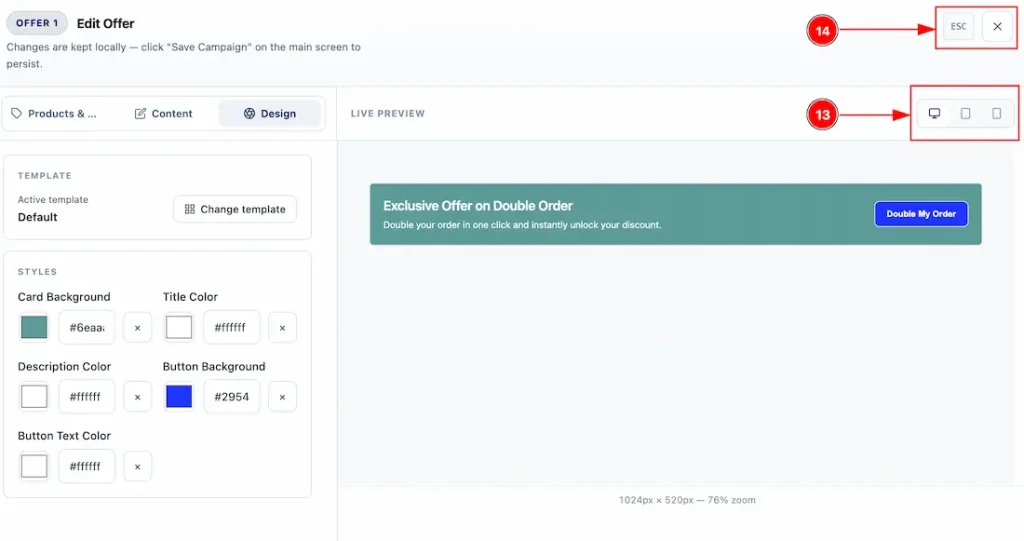The height and width of the screenshot is (541, 1024).
Task: Clear the Description Color value
Action: tap(137, 397)
